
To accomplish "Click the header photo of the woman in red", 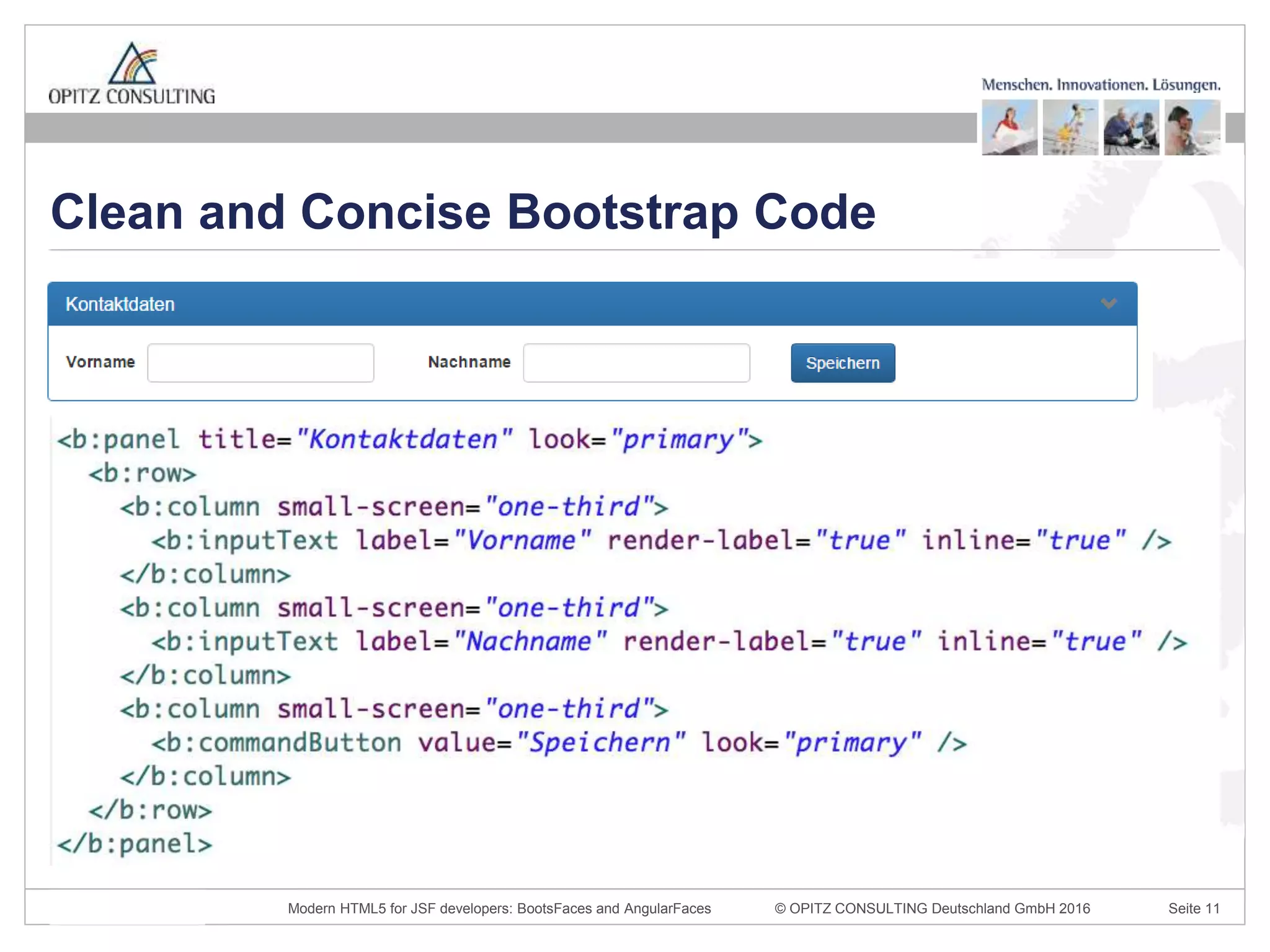I will (1010, 127).
